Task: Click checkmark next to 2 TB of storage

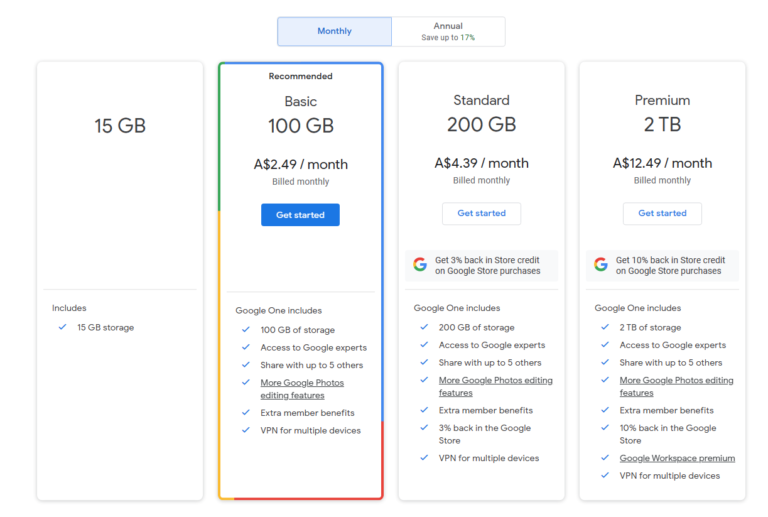Action: point(605,327)
